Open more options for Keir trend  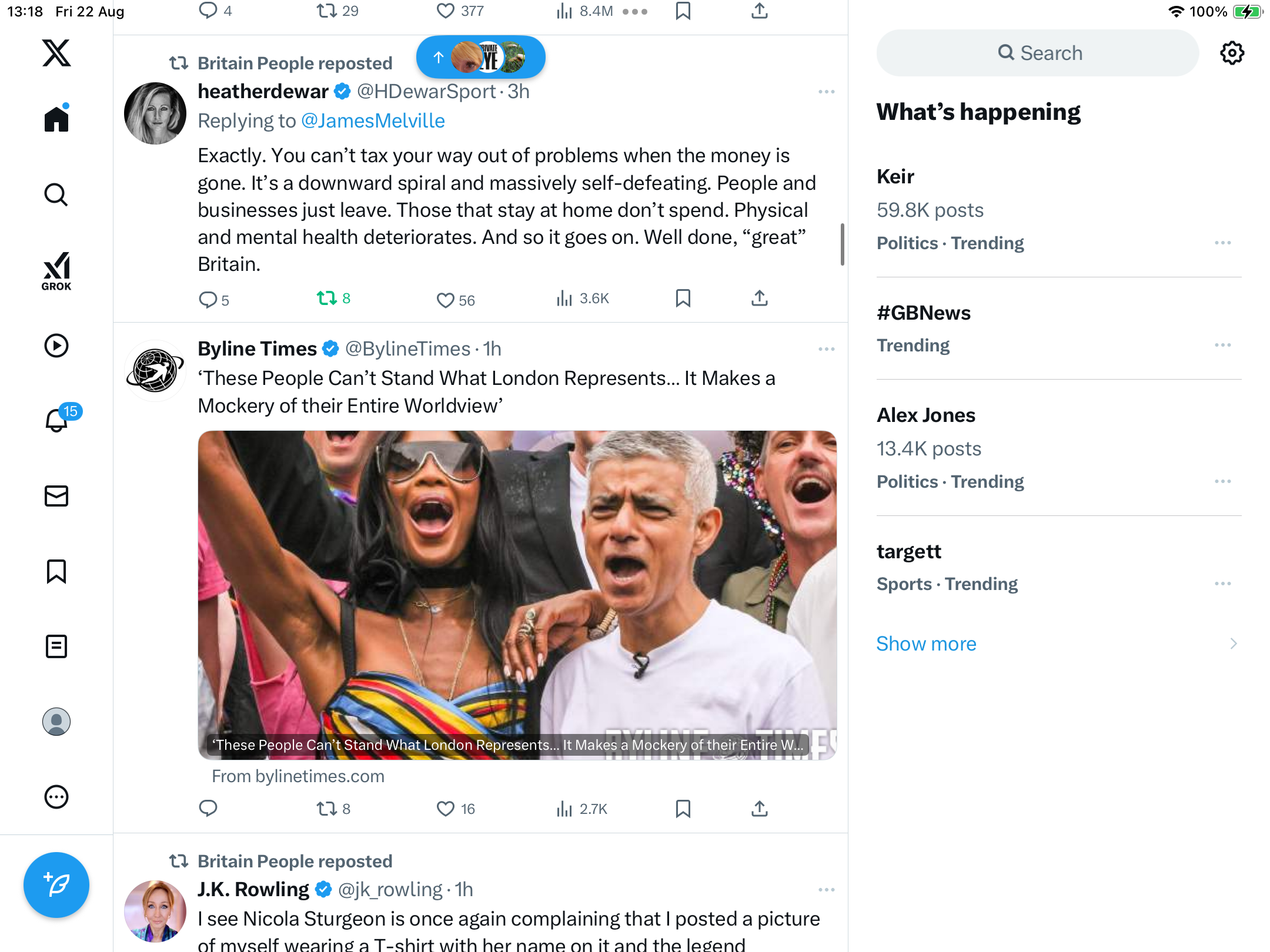1222,243
